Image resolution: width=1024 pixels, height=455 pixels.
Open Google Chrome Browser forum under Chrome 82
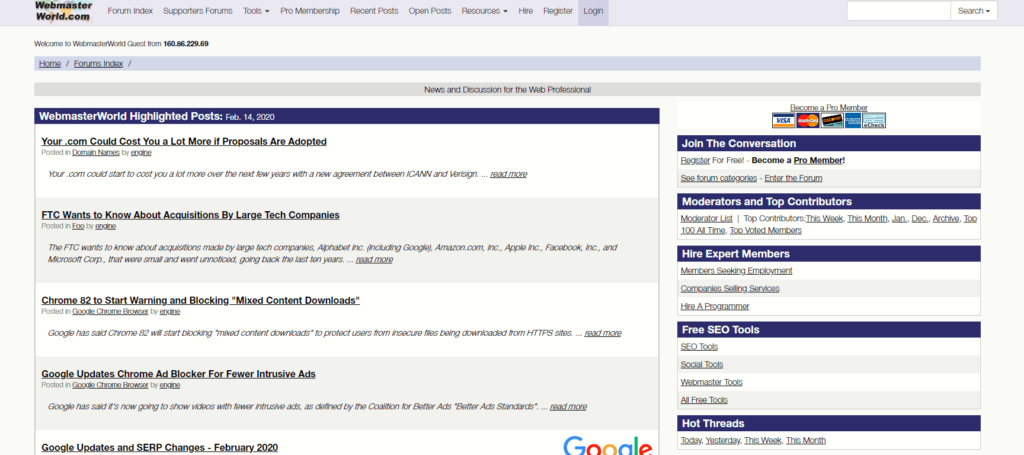(110, 312)
